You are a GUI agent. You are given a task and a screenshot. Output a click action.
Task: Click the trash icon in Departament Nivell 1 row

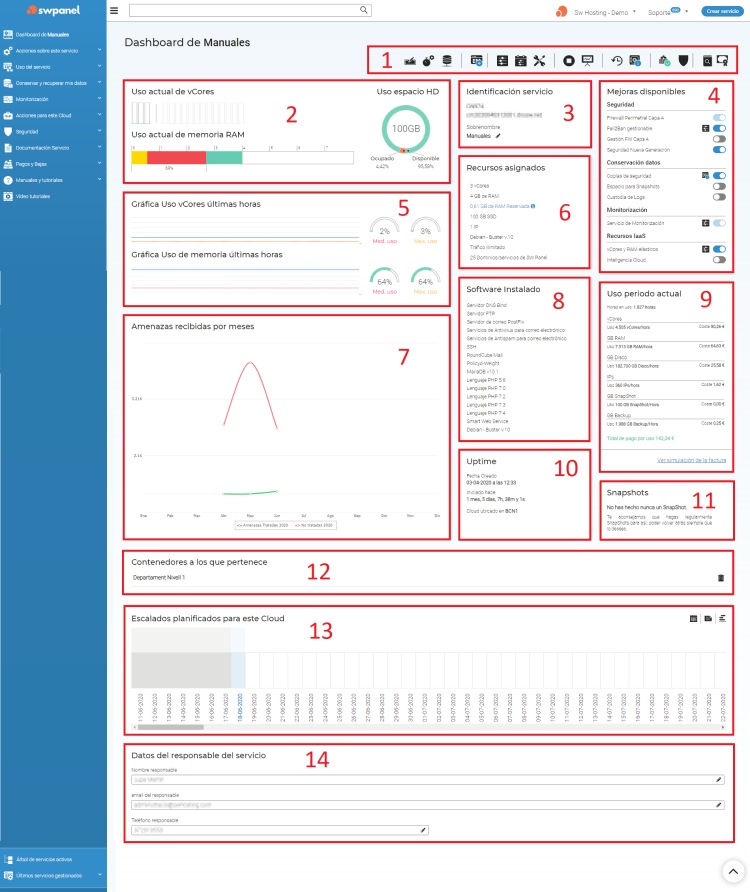(x=721, y=578)
